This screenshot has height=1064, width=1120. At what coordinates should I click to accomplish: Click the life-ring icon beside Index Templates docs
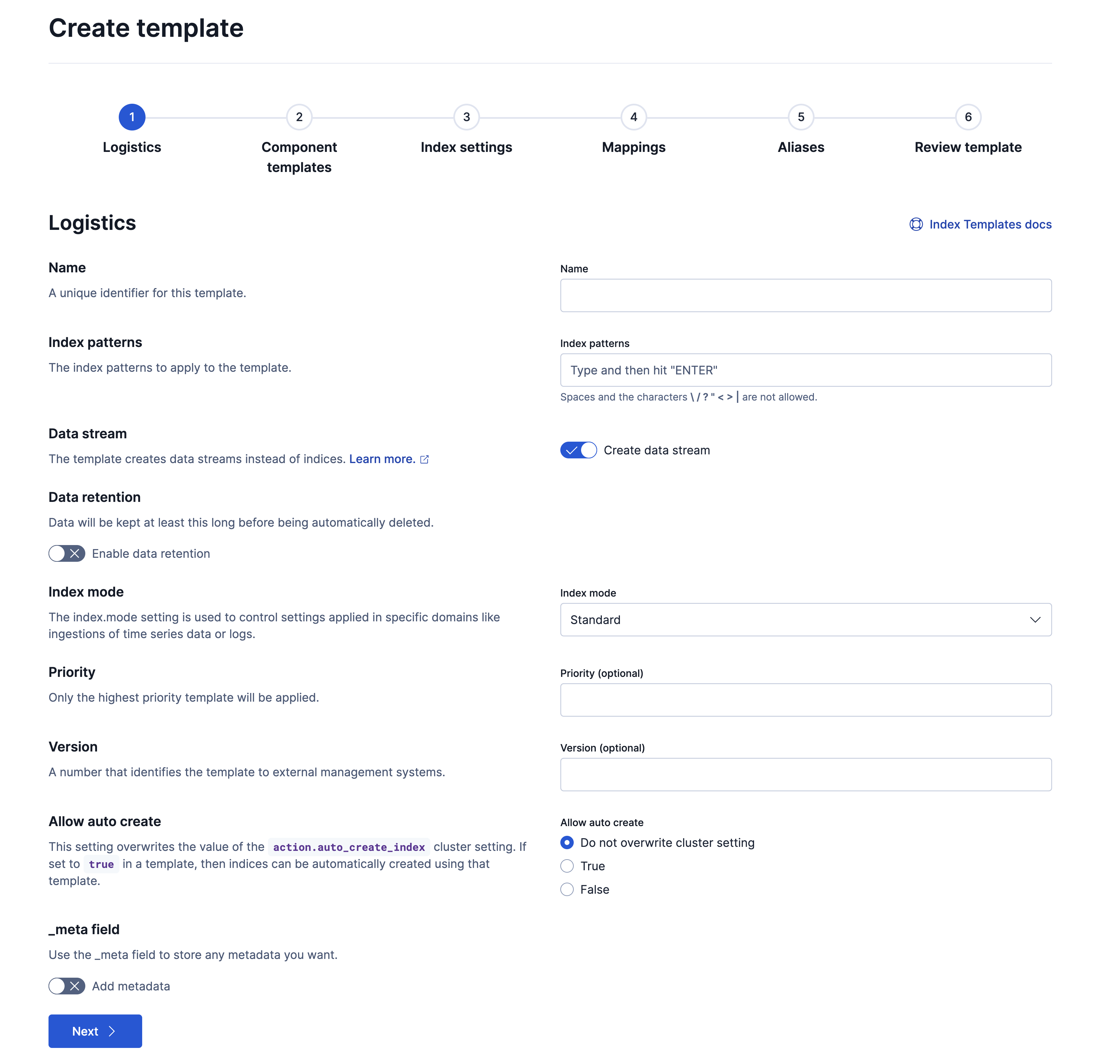916,224
